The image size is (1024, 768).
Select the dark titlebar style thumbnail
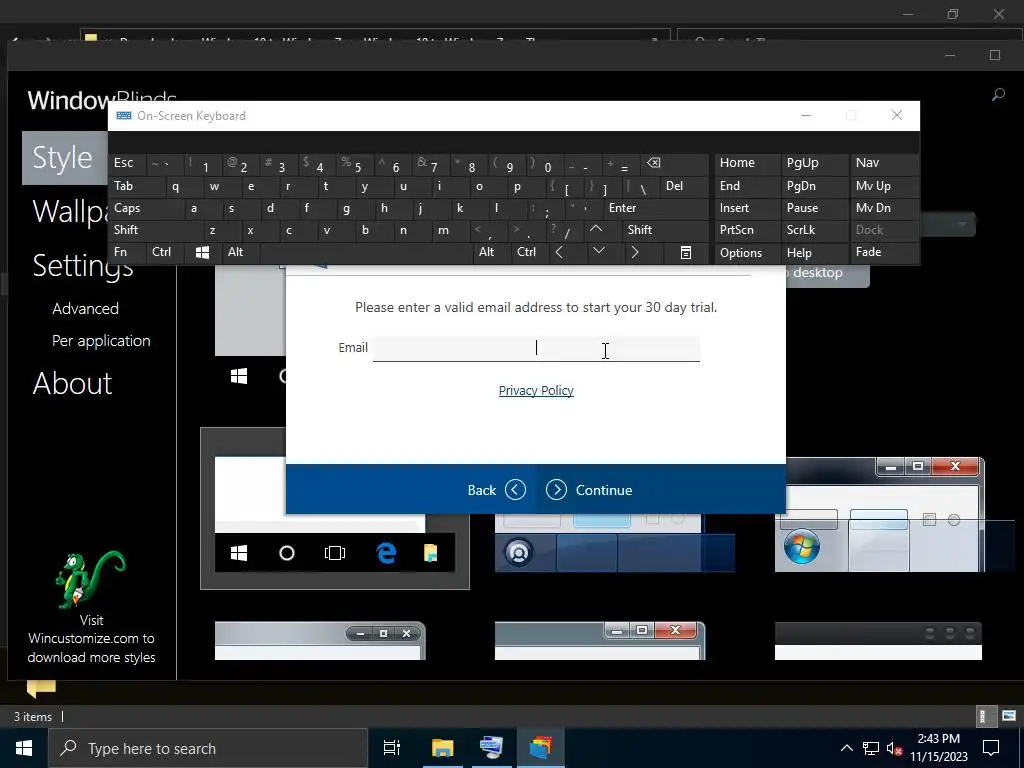(x=878, y=641)
